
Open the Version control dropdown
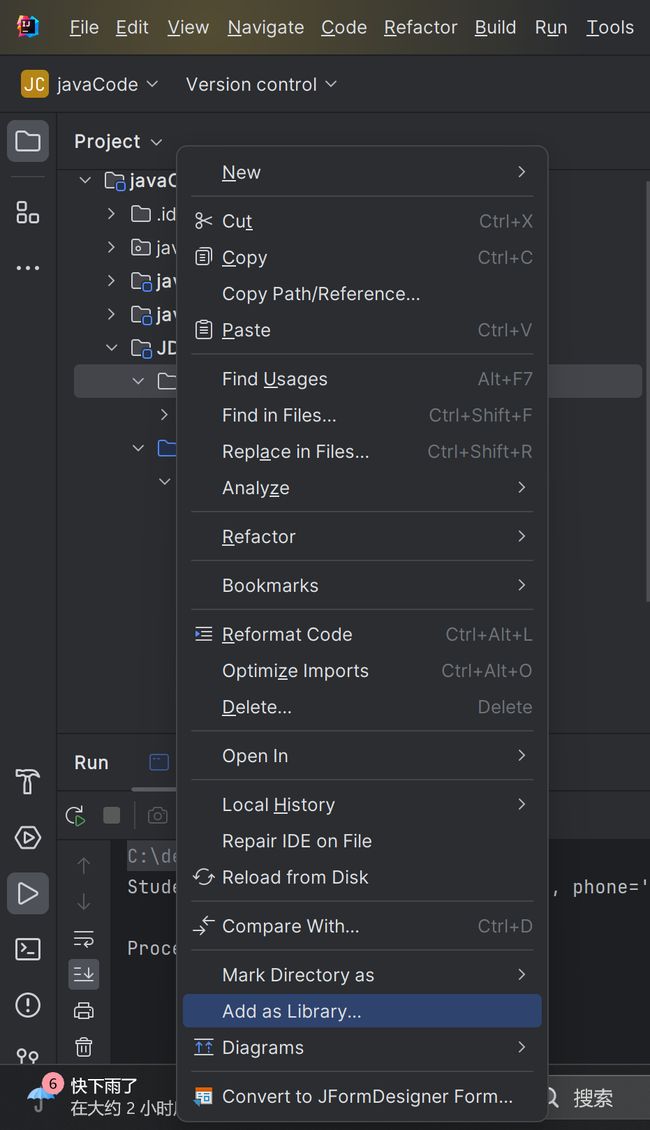tap(261, 84)
